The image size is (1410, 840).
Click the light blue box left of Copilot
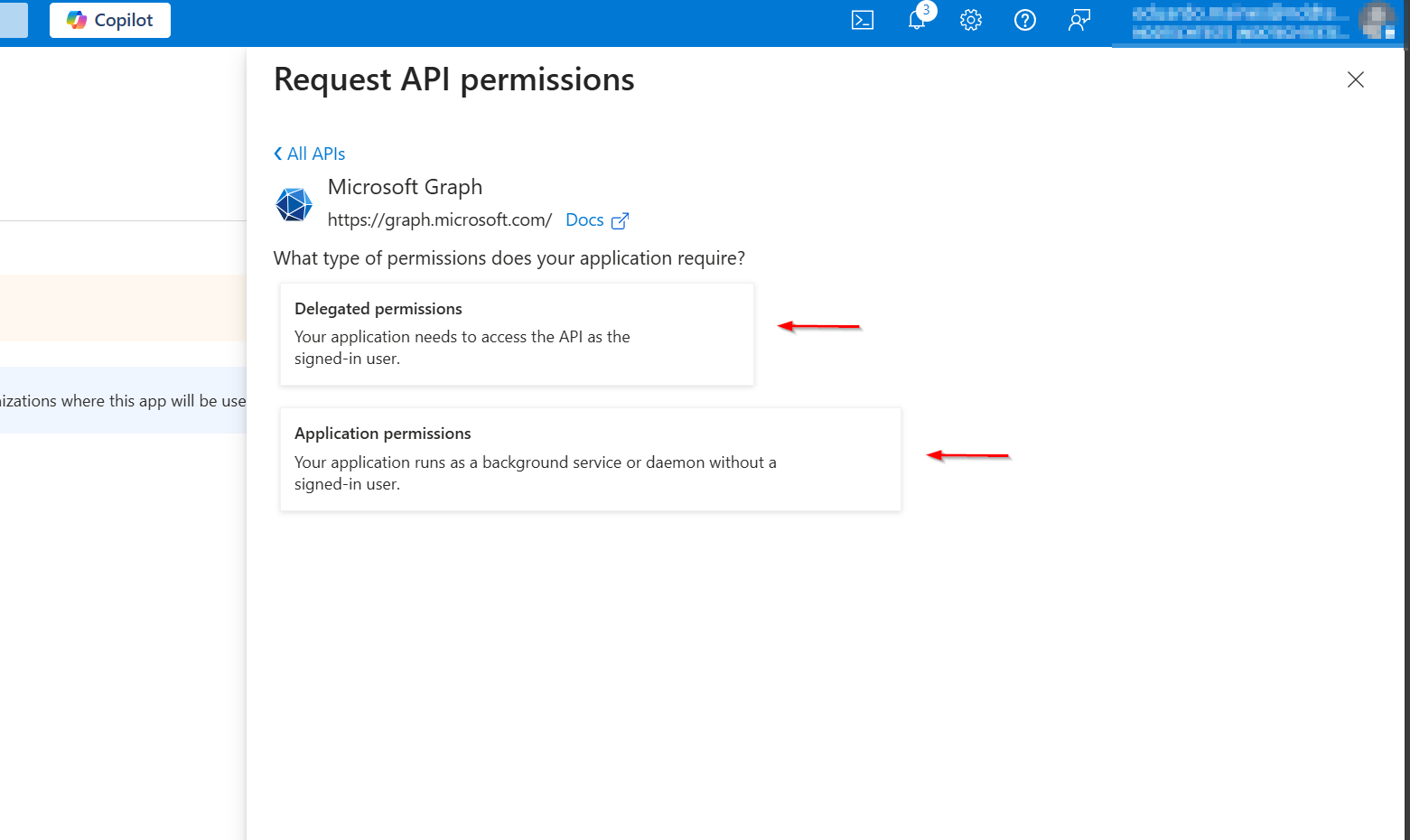pyautogui.click(x=14, y=20)
